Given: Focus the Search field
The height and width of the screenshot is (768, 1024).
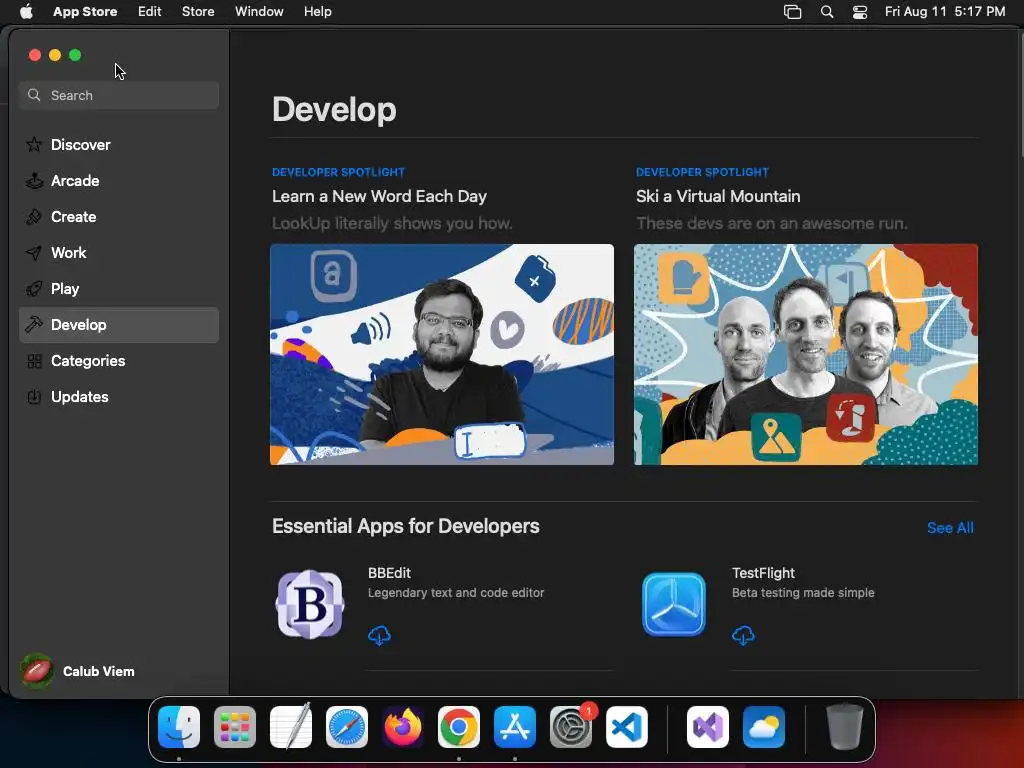Looking at the screenshot, I should (119, 95).
